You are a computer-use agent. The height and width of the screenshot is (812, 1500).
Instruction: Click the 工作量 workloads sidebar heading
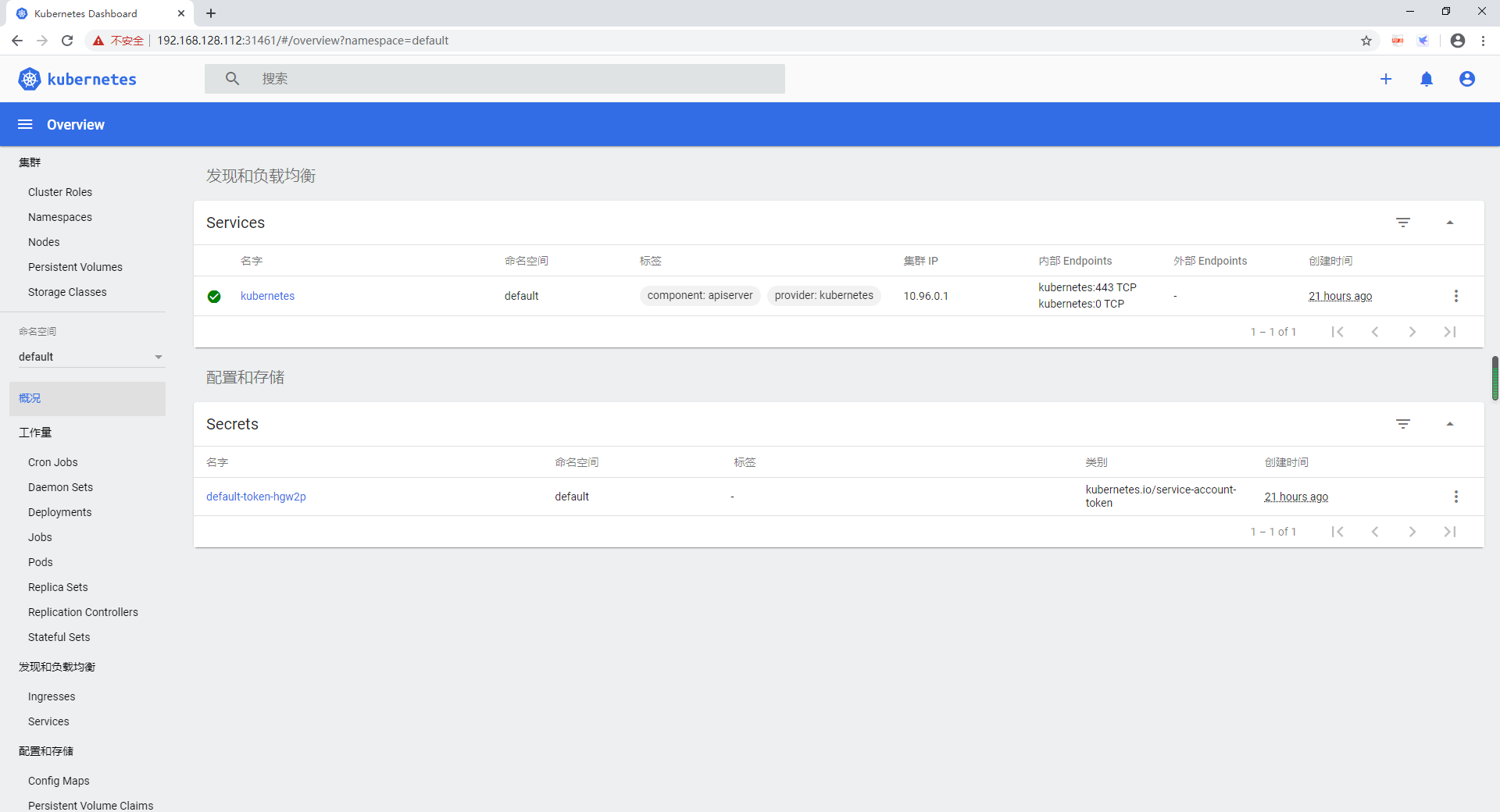[x=35, y=433]
